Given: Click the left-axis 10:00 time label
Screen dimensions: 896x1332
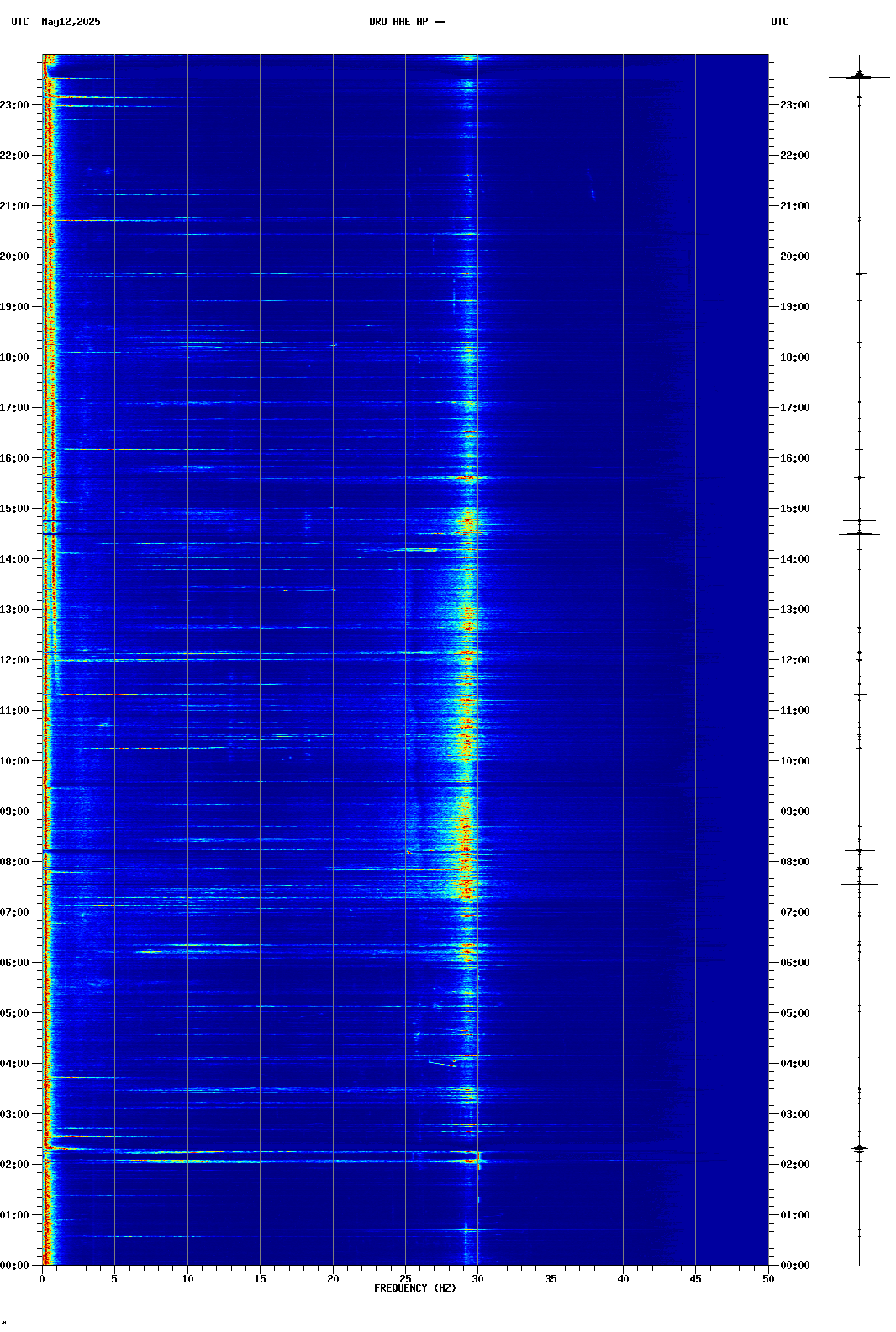Looking at the screenshot, I should pos(14,761).
